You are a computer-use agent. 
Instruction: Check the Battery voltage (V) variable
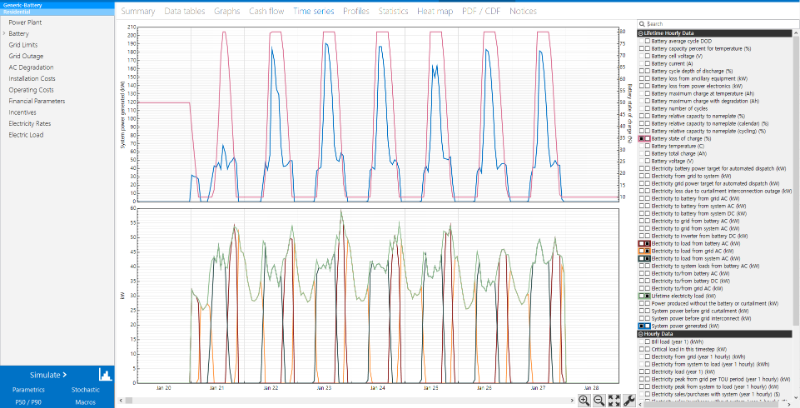tap(647, 160)
